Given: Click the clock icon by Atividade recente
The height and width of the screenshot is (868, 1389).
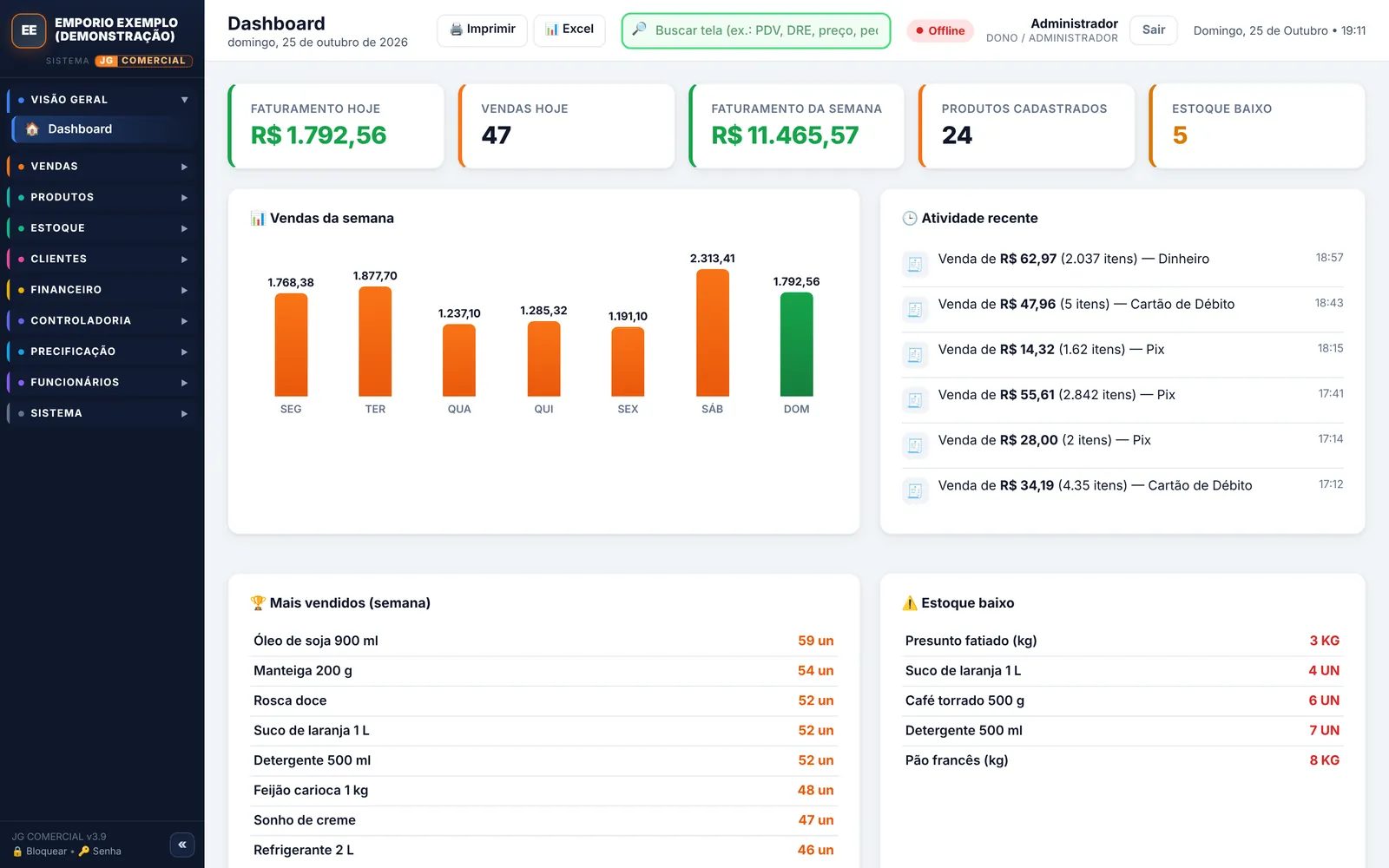Looking at the screenshot, I should (x=910, y=219).
